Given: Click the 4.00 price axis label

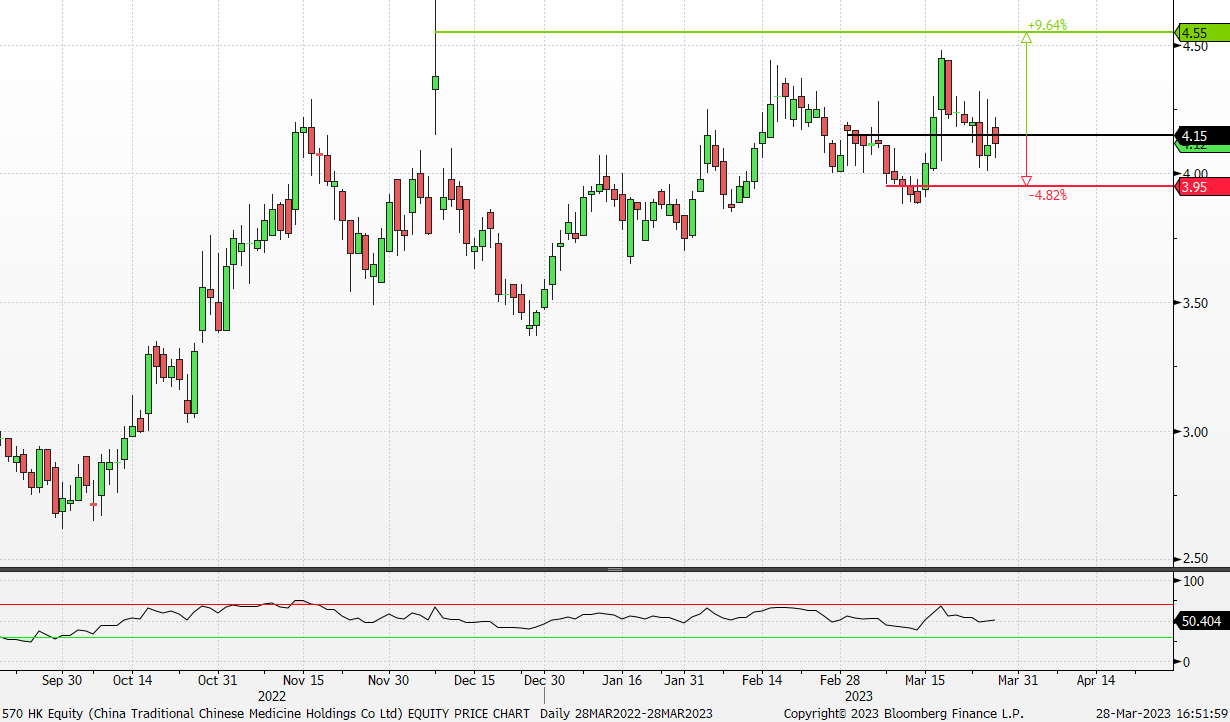Looking at the screenshot, I should pos(1195,174).
